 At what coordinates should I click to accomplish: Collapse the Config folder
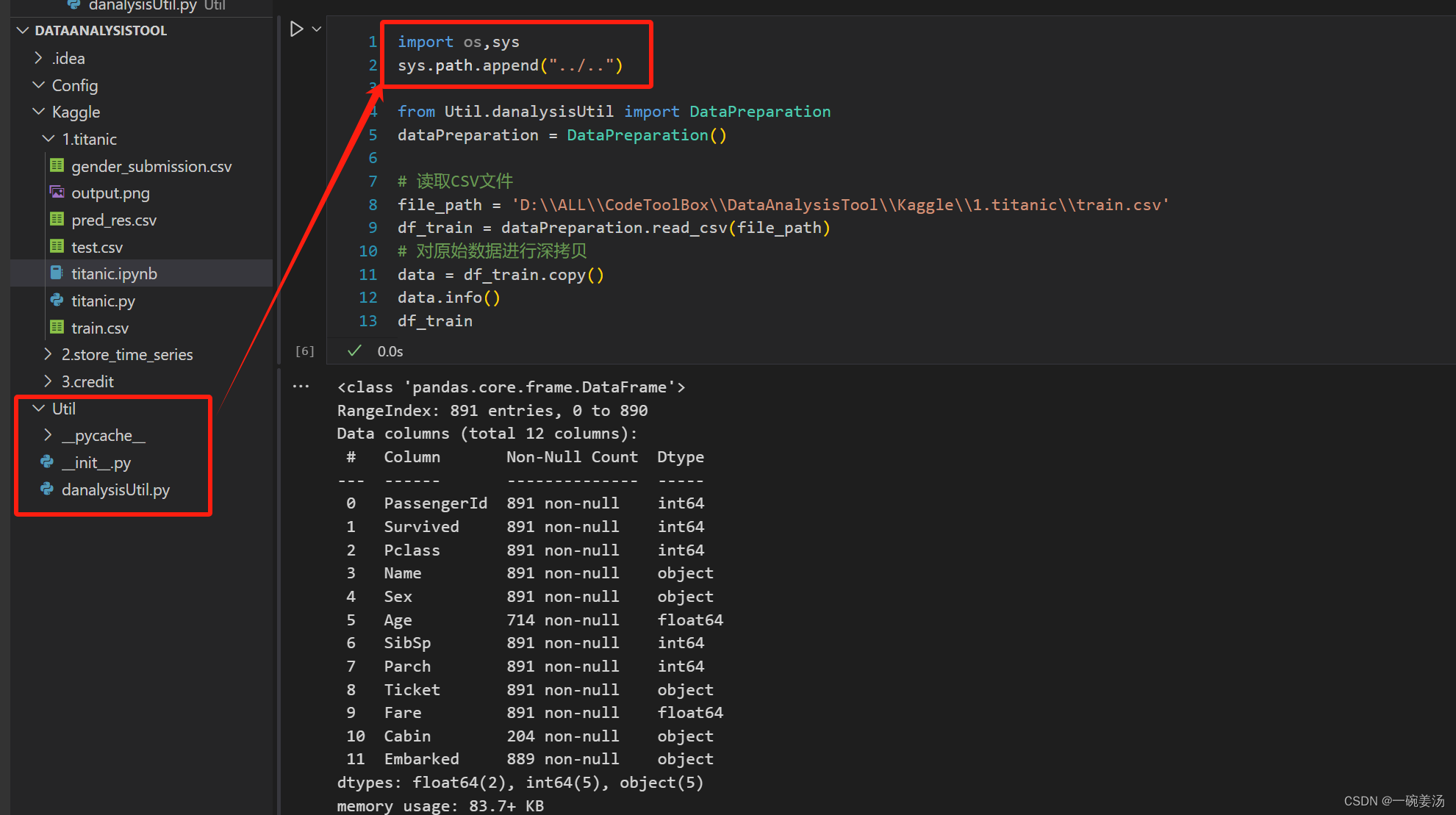[38, 85]
